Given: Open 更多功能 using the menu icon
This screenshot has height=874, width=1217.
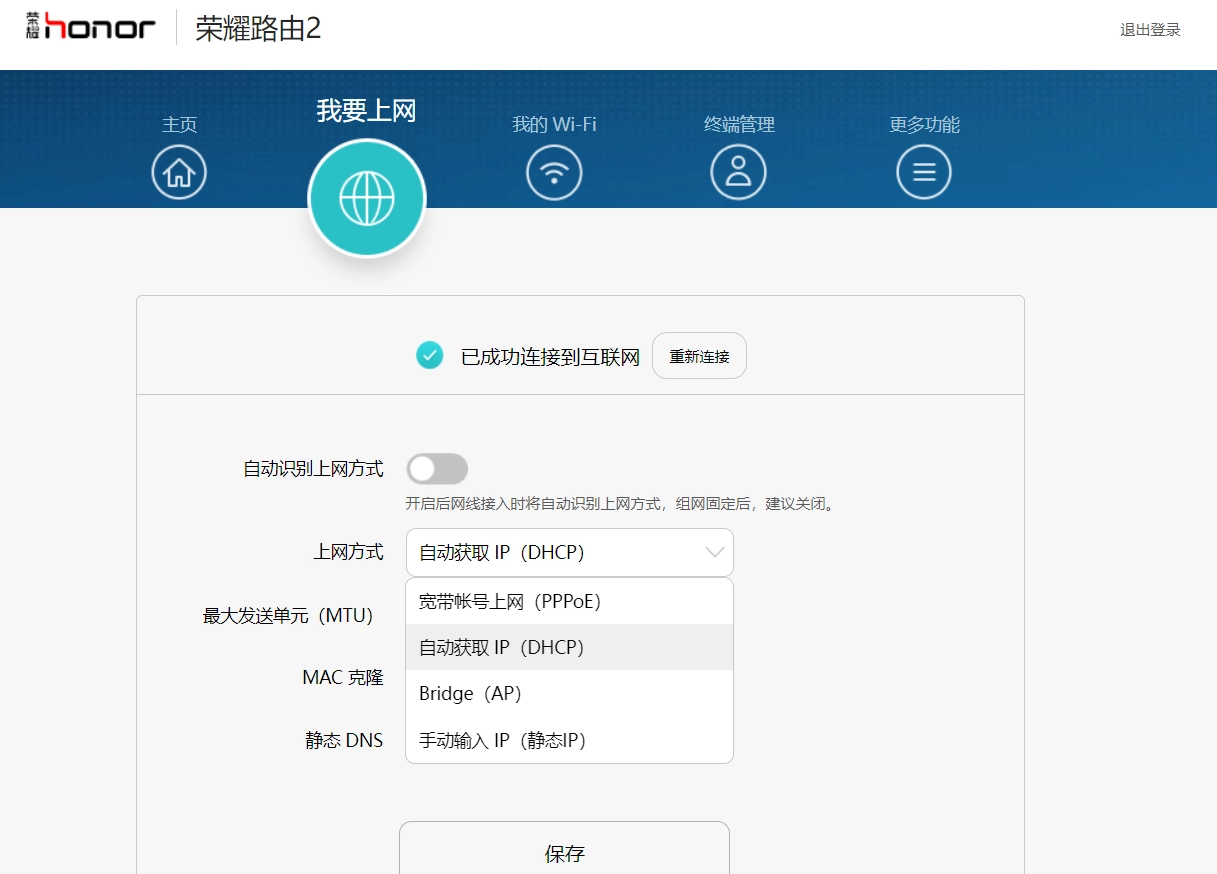Looking at the screenshot, I should coord(924,172).
